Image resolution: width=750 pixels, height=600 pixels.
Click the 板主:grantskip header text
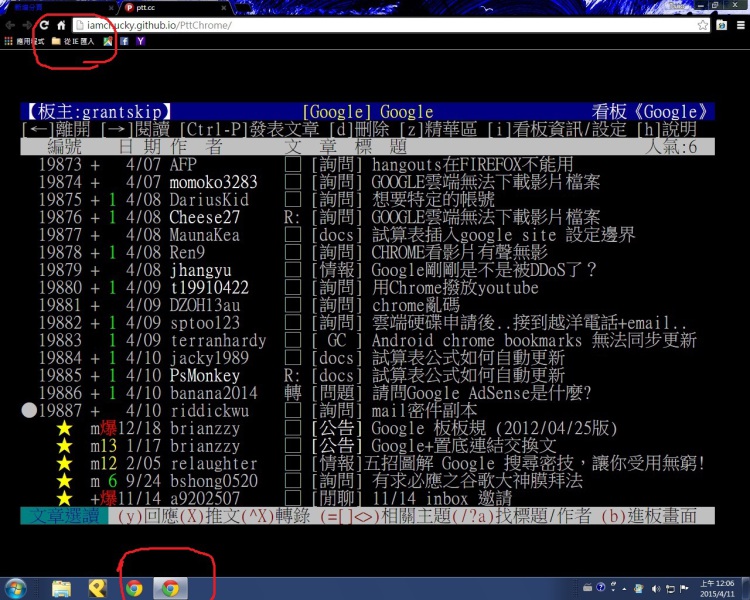coord(98,111)
